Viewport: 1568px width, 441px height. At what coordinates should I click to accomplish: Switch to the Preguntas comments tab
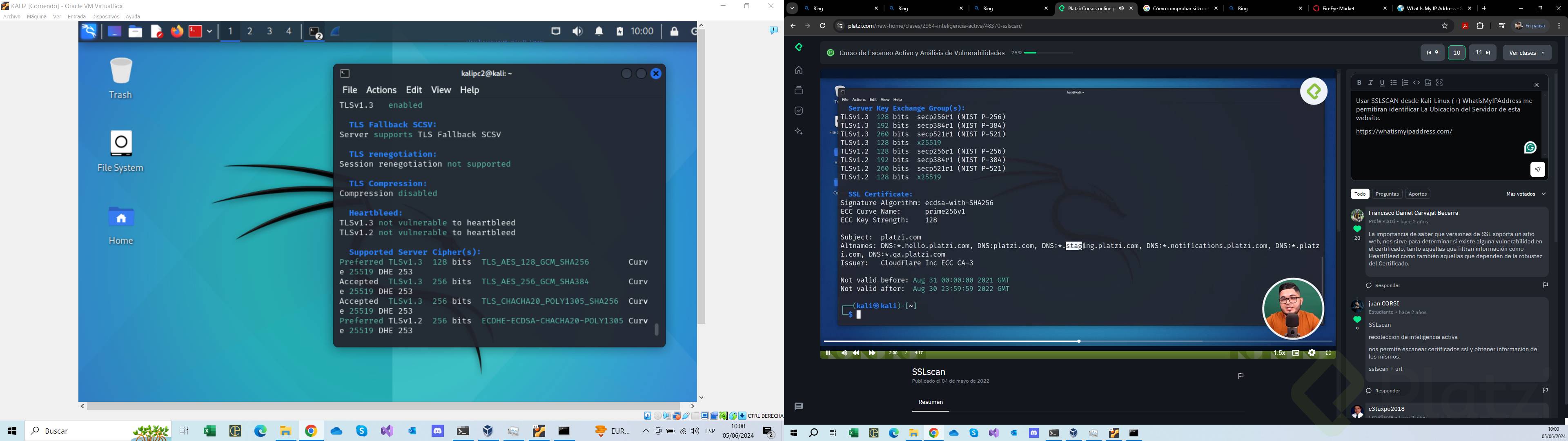tap(1387, 194)
